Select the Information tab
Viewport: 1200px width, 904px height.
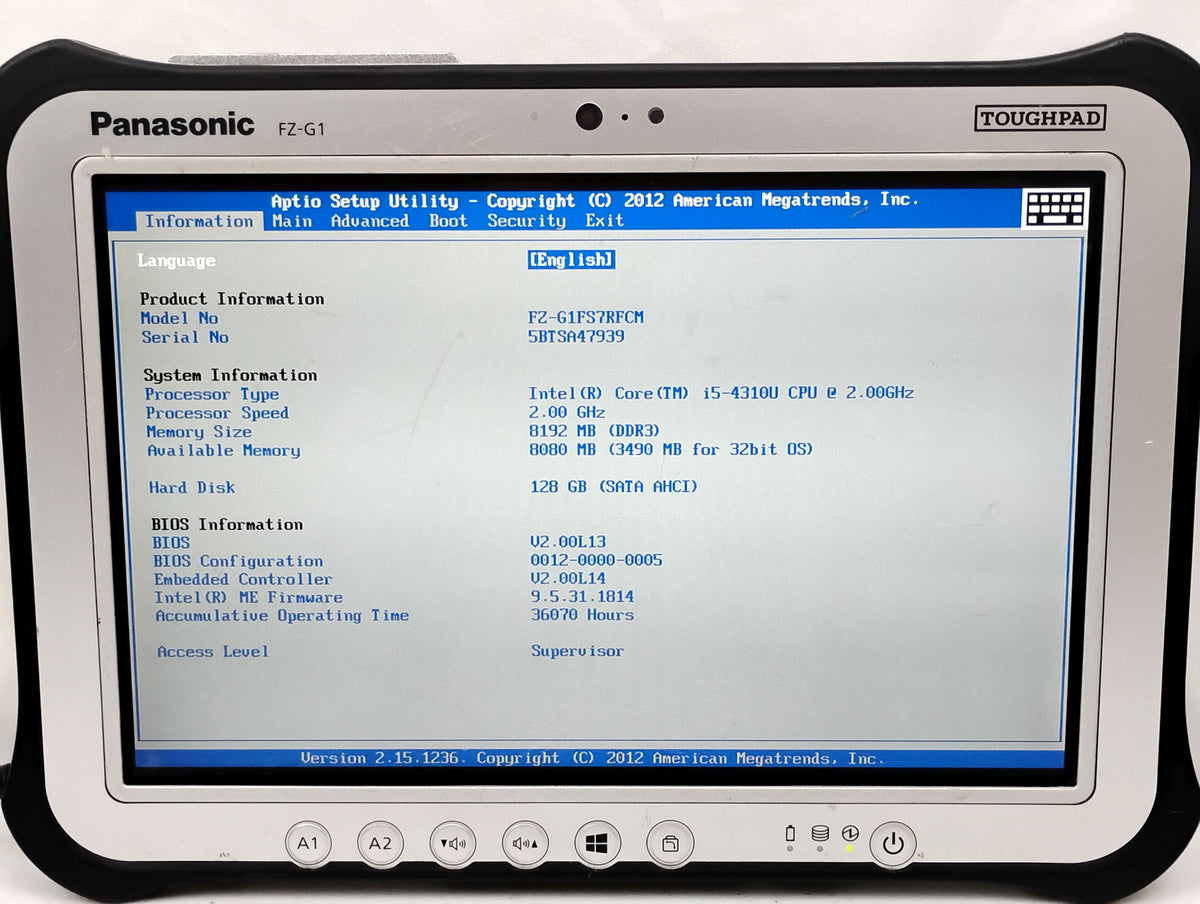pyautogui.click(x=199, y=221)
